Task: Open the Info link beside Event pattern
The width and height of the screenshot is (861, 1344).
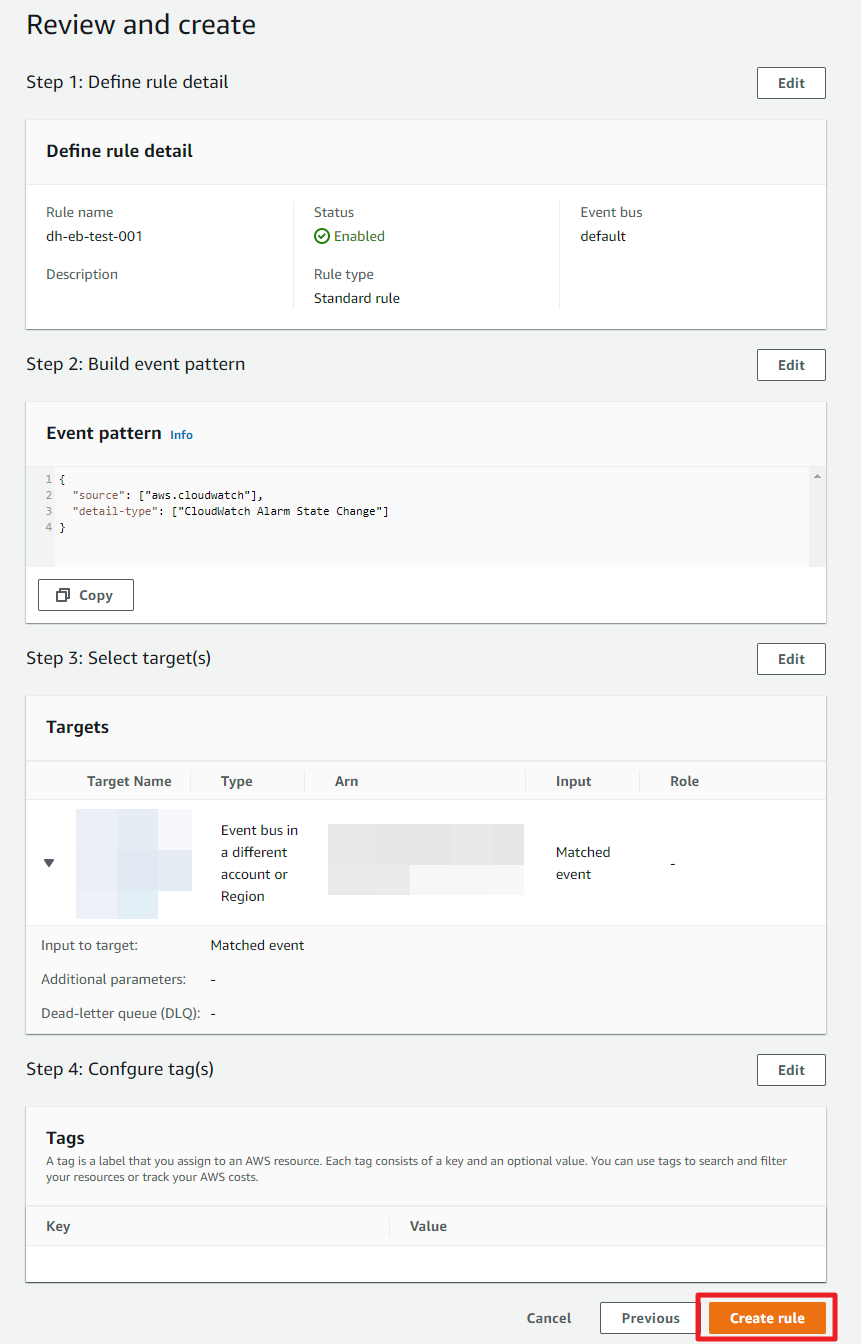Action: pyautogui.click(x=181, y=435)
